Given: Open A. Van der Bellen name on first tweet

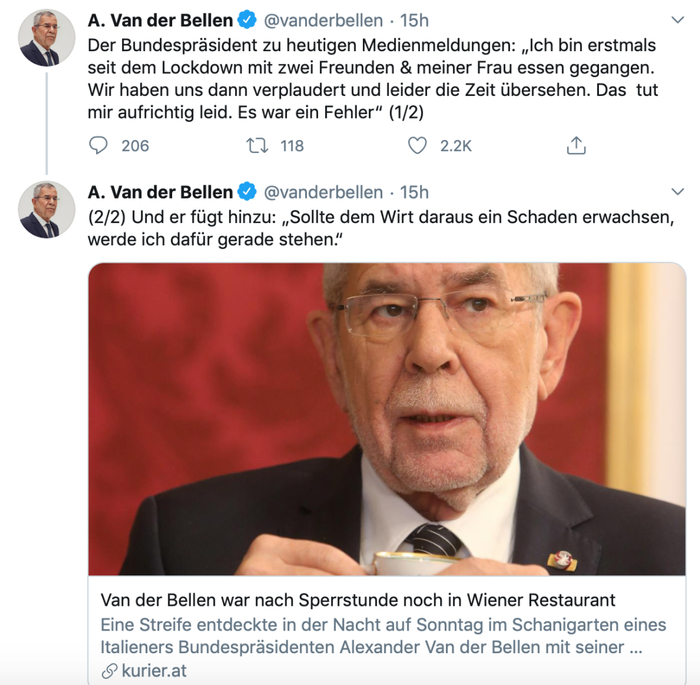Looking at the screenshot, I should tap(160, 20).
